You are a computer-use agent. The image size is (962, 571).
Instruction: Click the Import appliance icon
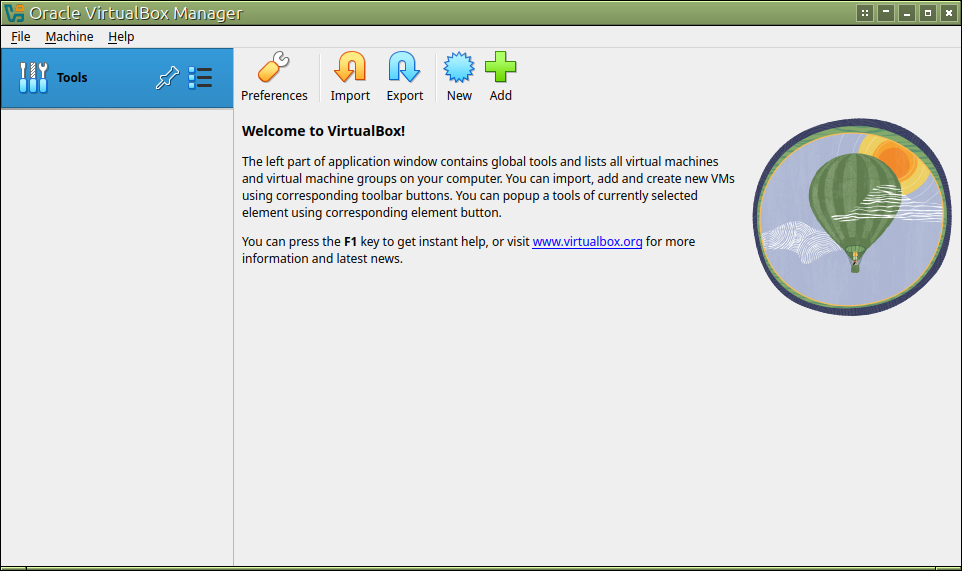click(350, 69)
